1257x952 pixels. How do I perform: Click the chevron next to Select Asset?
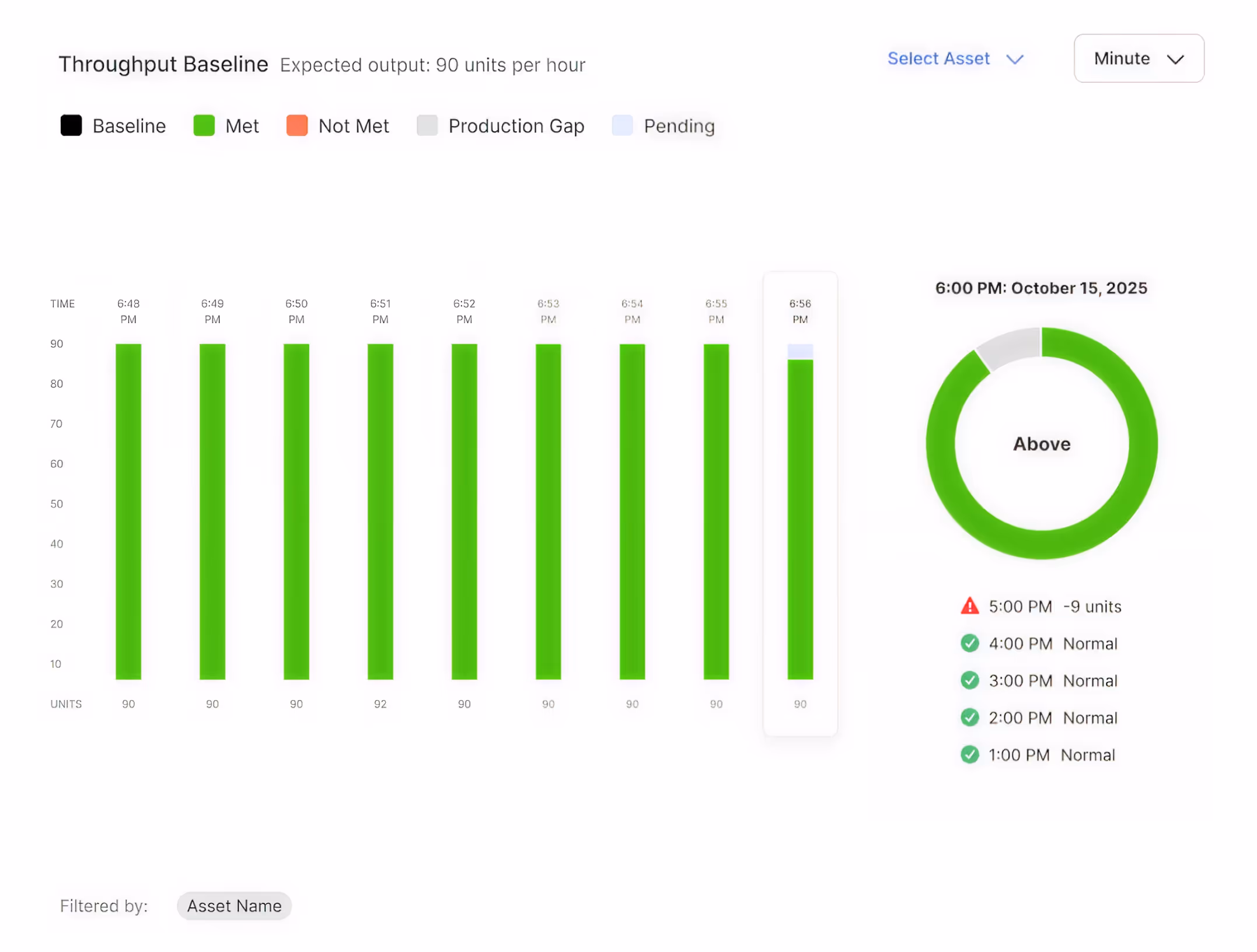click(1015, 59)
